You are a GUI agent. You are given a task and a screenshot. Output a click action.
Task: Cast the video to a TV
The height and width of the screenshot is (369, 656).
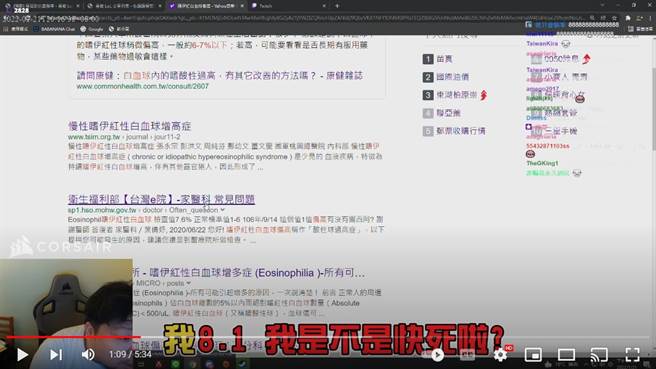[x=599, y=355]
